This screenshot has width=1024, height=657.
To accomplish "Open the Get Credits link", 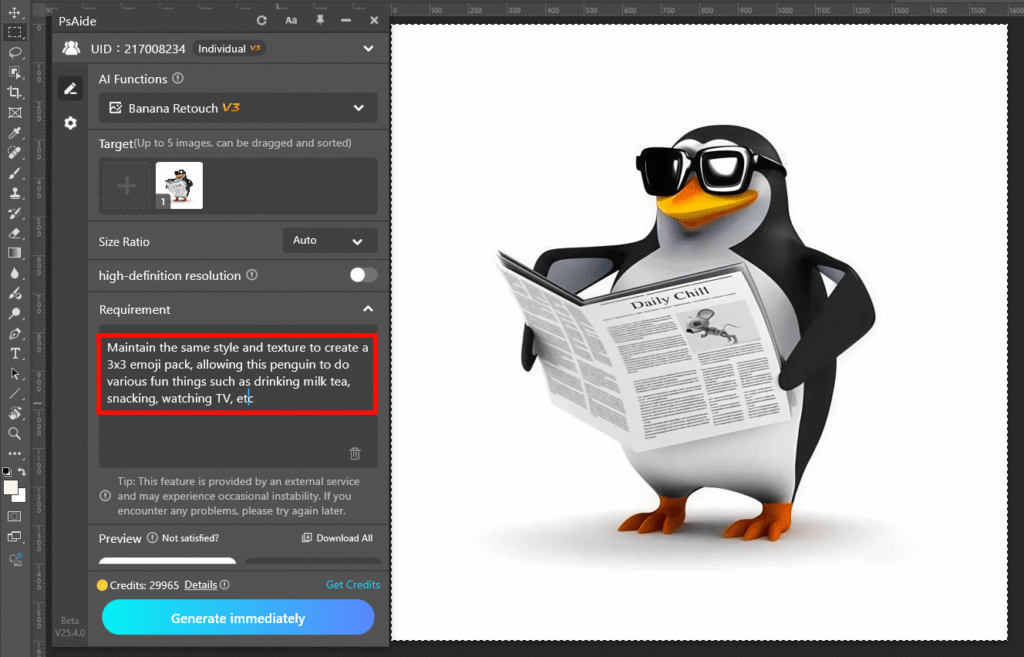I will [352, 585].
